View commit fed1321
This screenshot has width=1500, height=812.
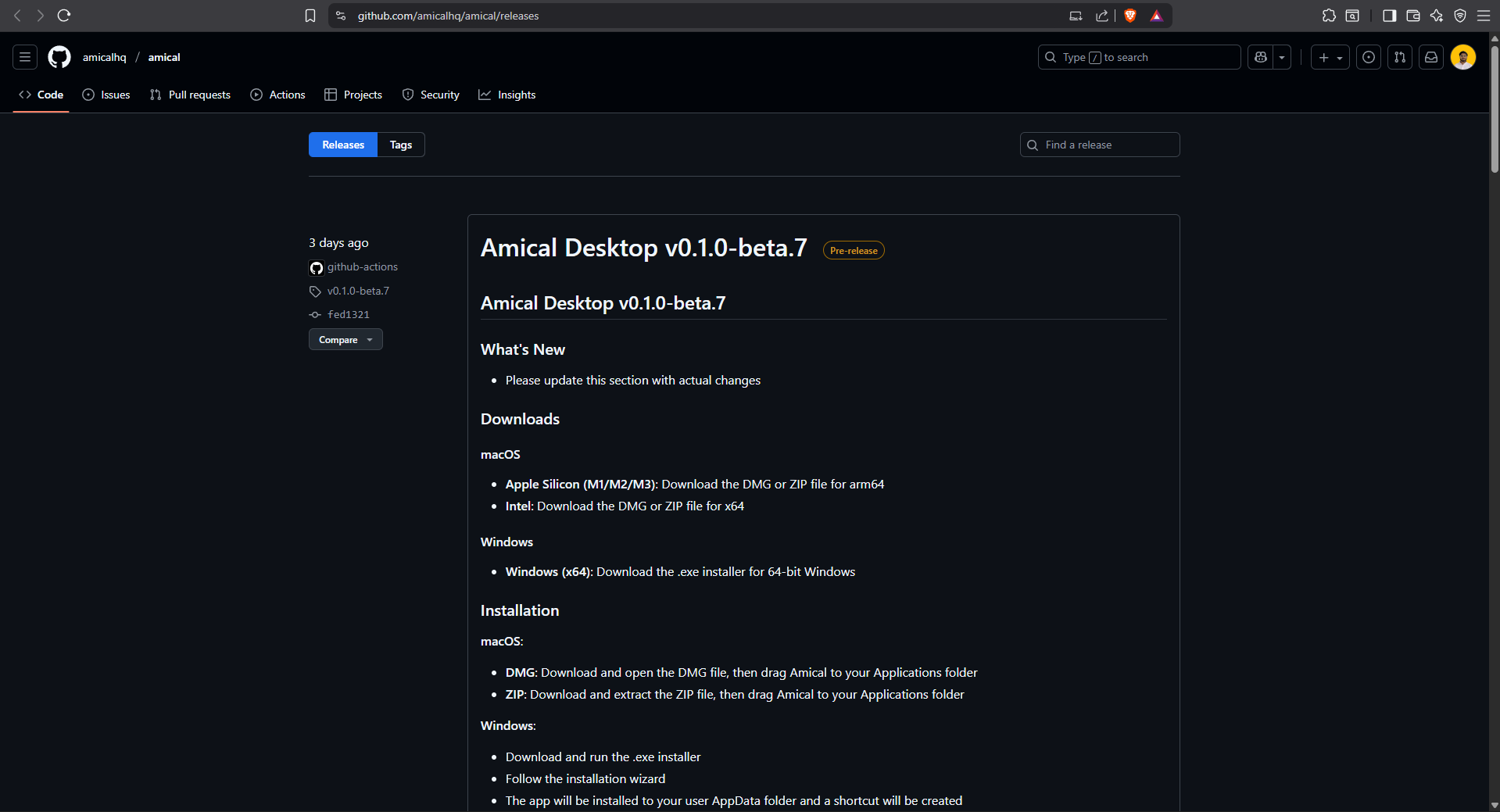350,314
